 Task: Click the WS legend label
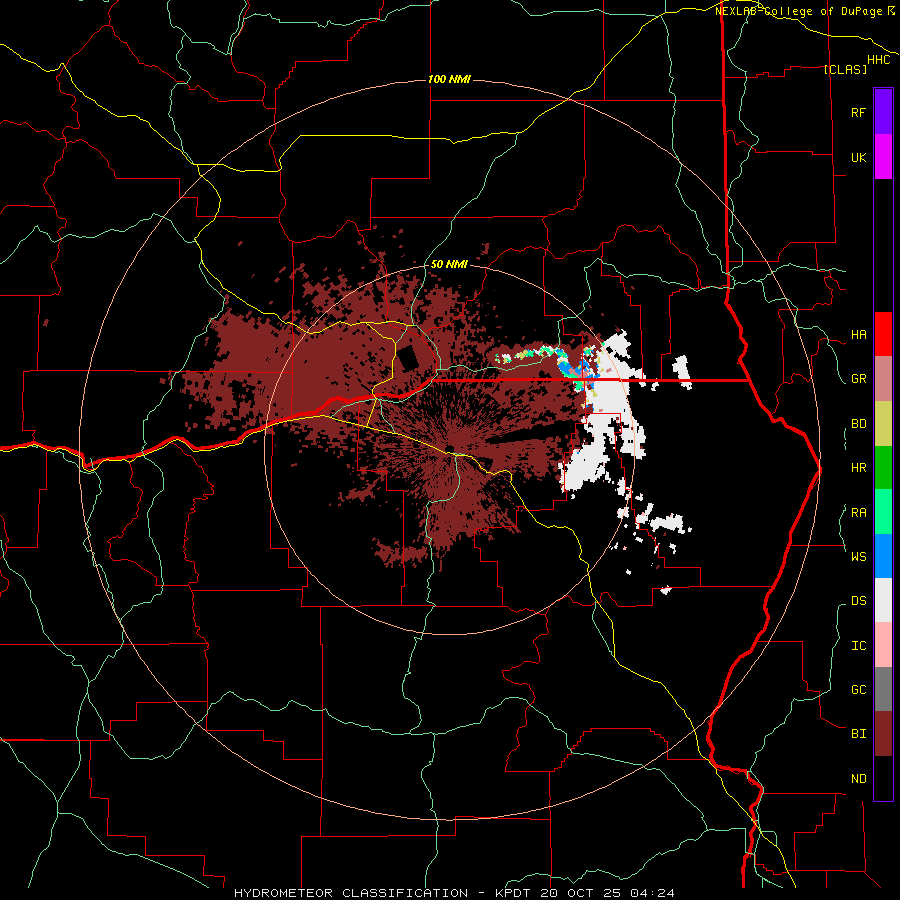858,557
